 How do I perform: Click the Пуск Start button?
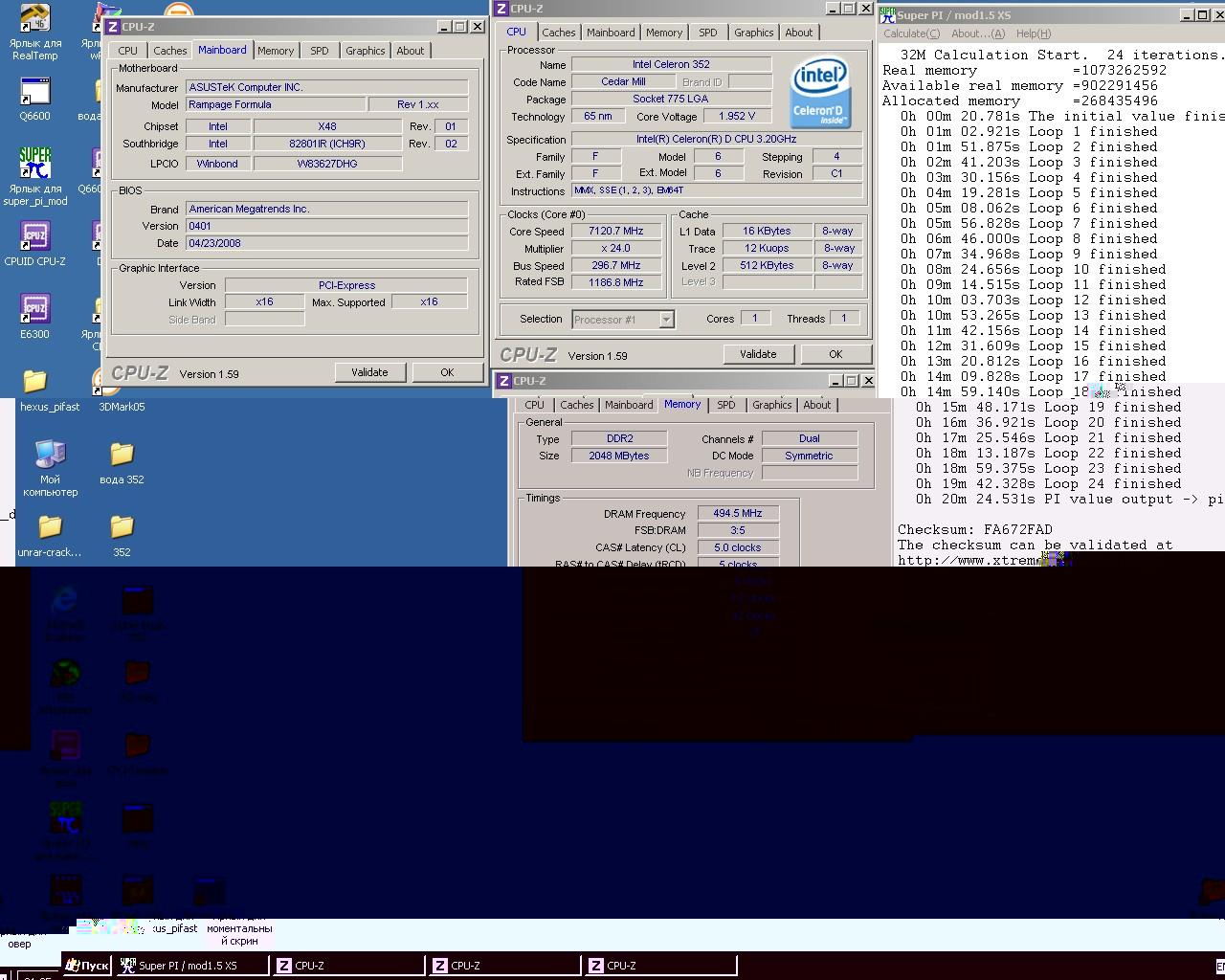pyautogui.click(x=87, y=966)
